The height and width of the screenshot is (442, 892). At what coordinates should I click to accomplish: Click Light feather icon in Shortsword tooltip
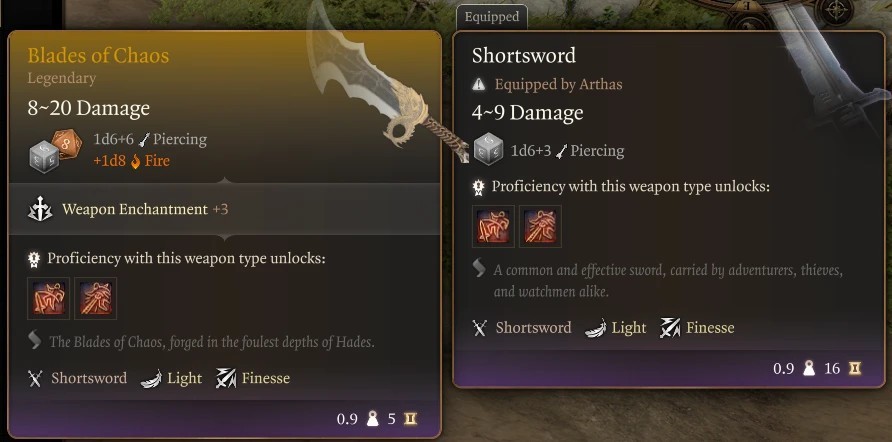pos(595,328)
